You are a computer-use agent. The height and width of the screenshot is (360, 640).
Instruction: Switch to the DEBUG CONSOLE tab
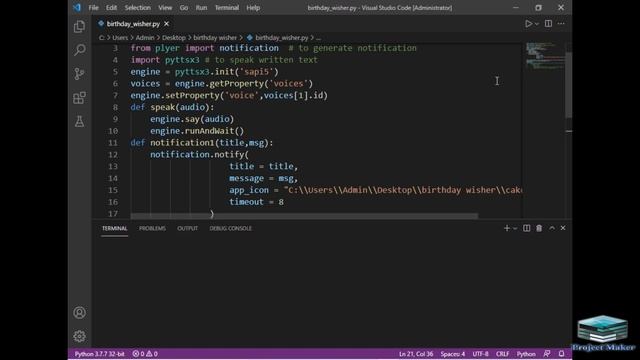(231, 229)
